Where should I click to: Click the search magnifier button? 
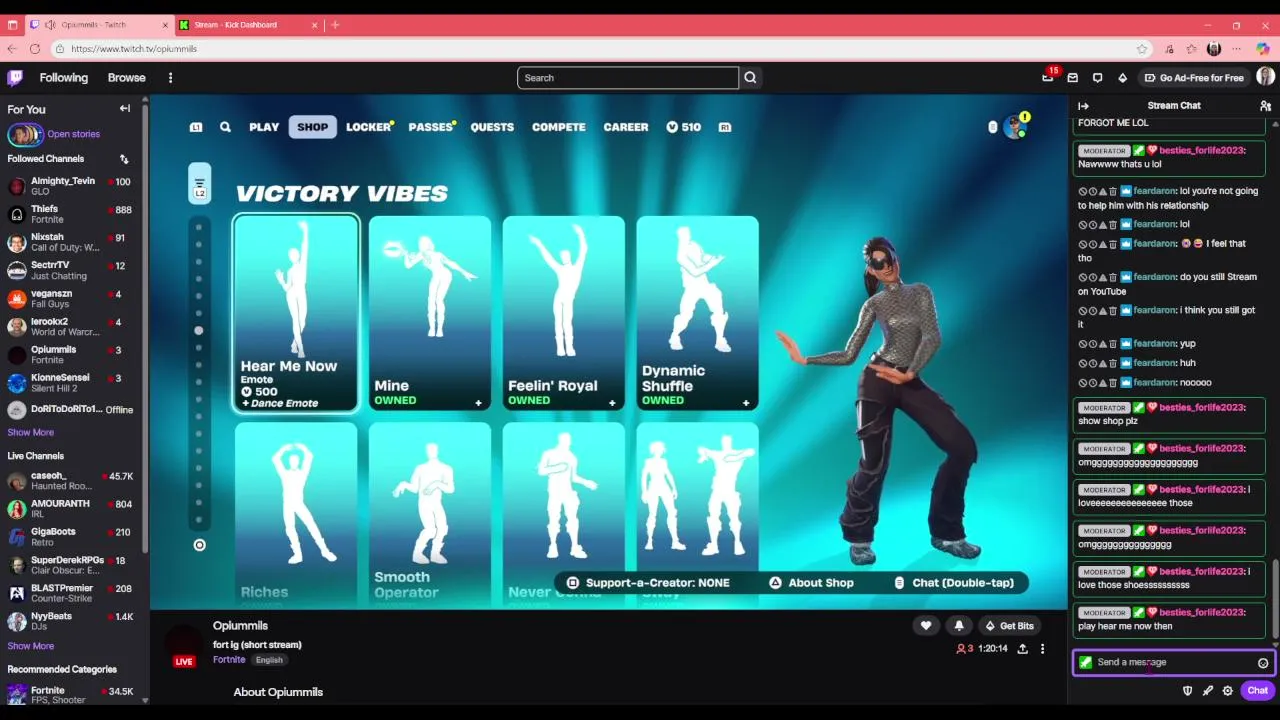750,78
